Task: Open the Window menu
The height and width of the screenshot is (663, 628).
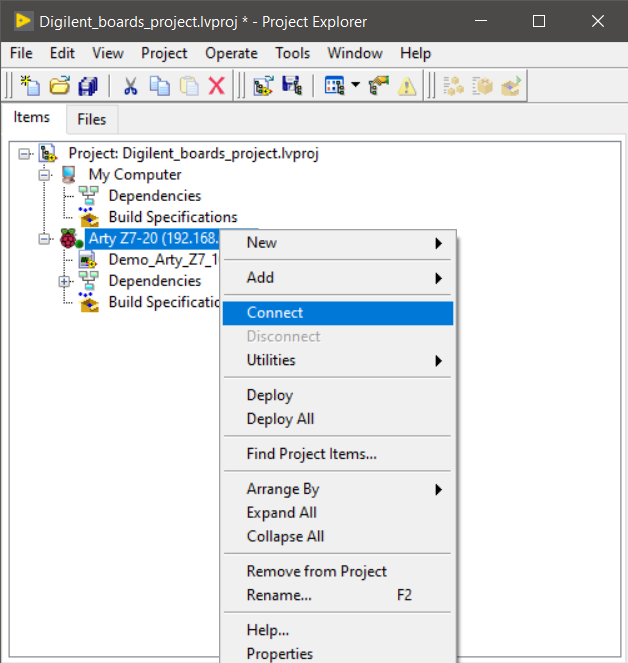Action: tap(355, 53)
